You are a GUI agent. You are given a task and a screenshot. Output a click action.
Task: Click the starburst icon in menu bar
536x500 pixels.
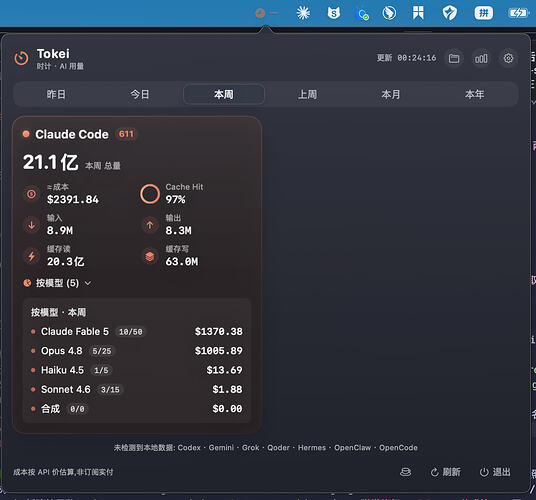(x=303, y=13)
